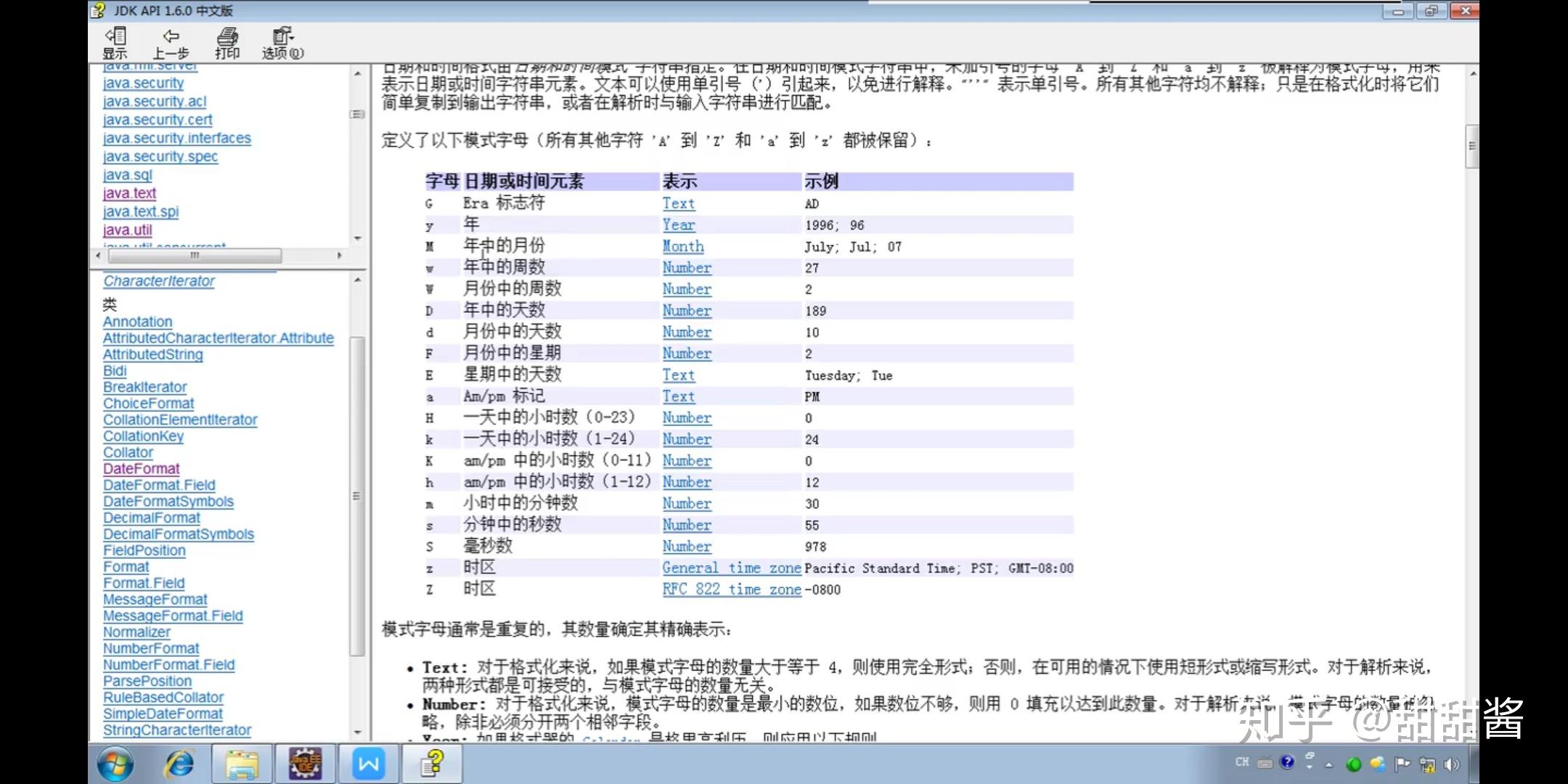The height and width of the screenshot is (784, 1568).
Task: Click the Windows Start orb
Action: (x=115, y=764)
